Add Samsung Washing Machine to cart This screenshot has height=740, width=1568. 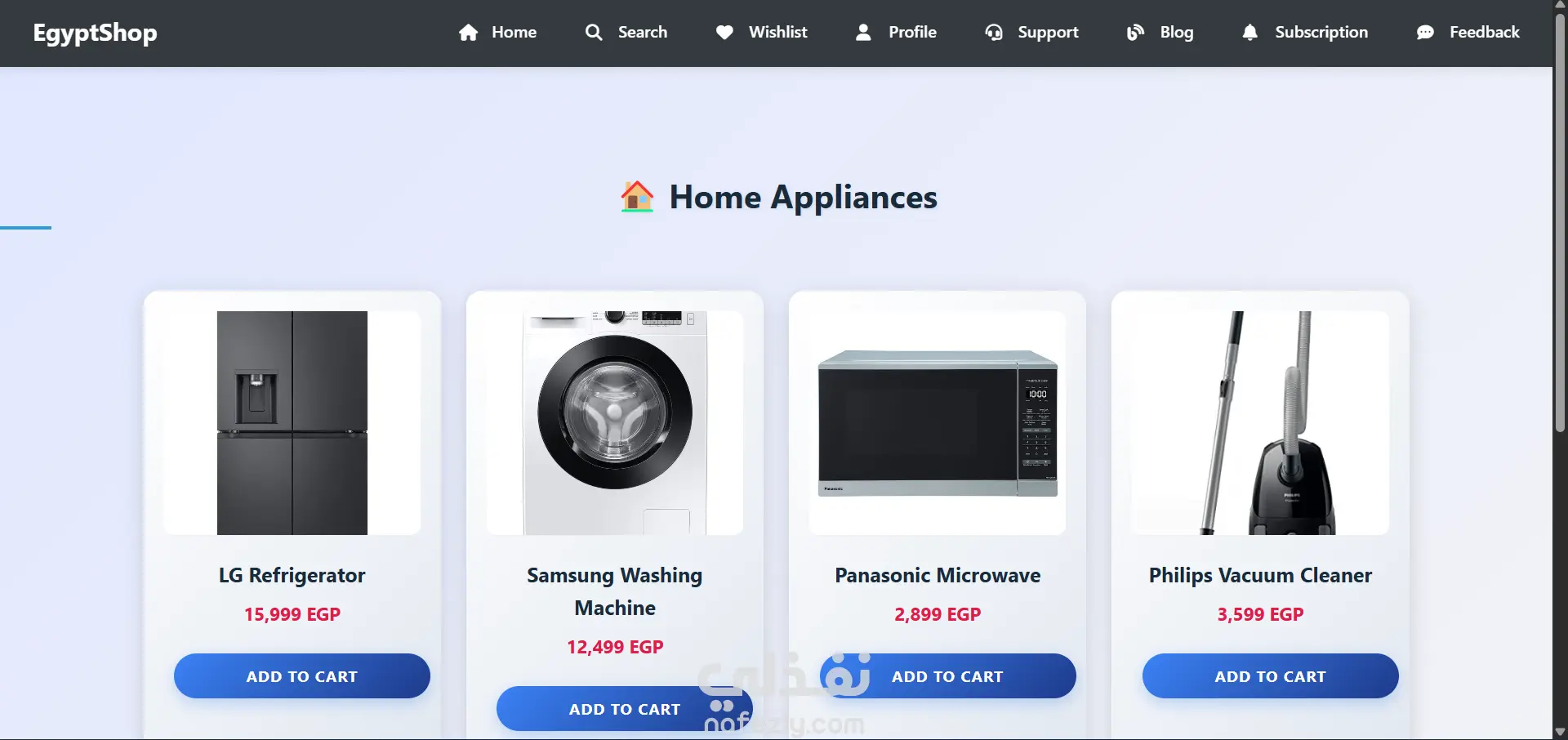(x=625, y=709)
